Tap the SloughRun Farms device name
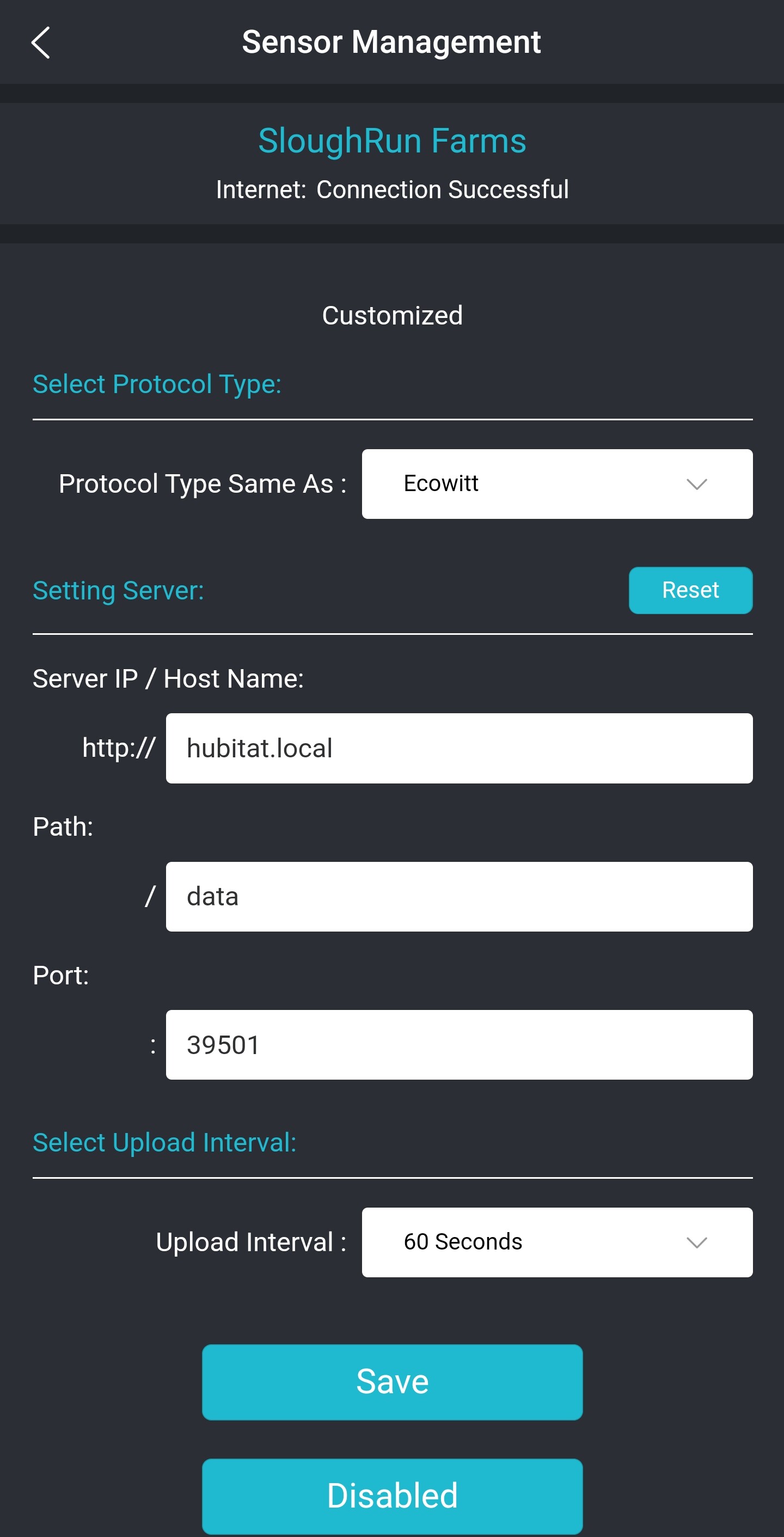The width and height of the screenshot is (784, 1537). tap(392, 141)
